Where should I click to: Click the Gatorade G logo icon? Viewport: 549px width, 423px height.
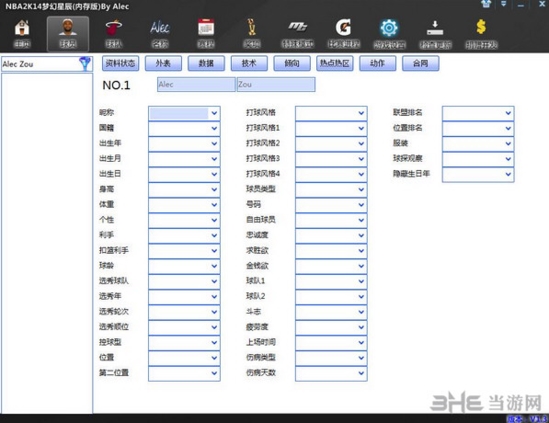[x=343, y=28]
